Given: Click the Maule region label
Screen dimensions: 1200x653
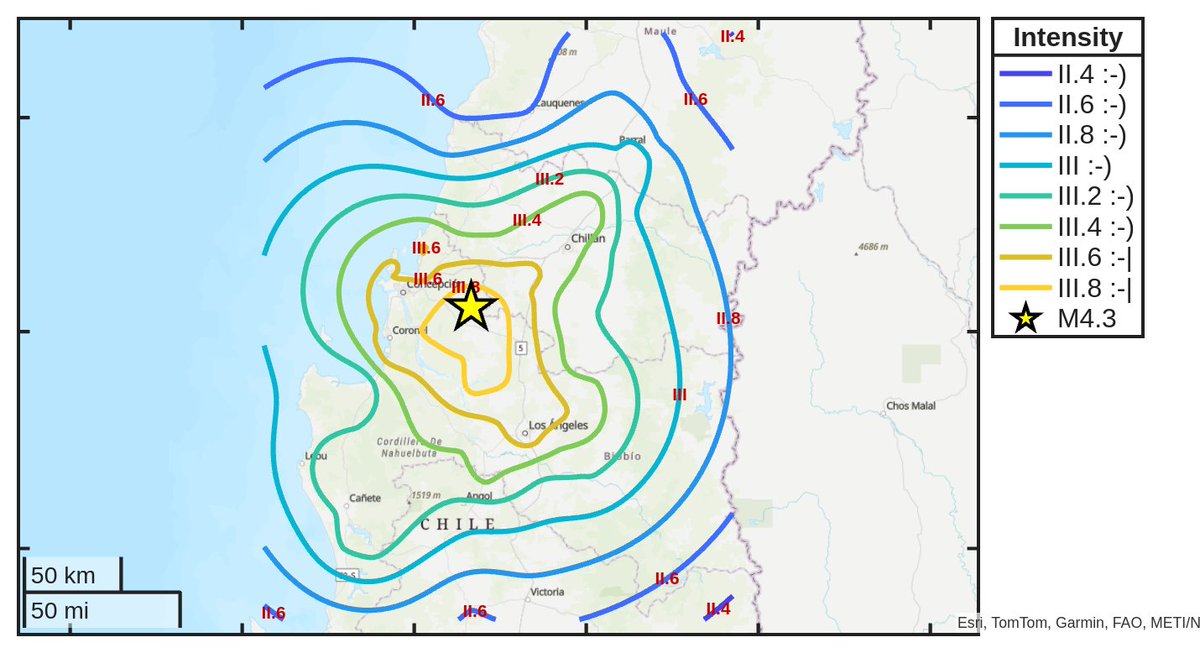Looking at the screenshot, I should point(660,31).
